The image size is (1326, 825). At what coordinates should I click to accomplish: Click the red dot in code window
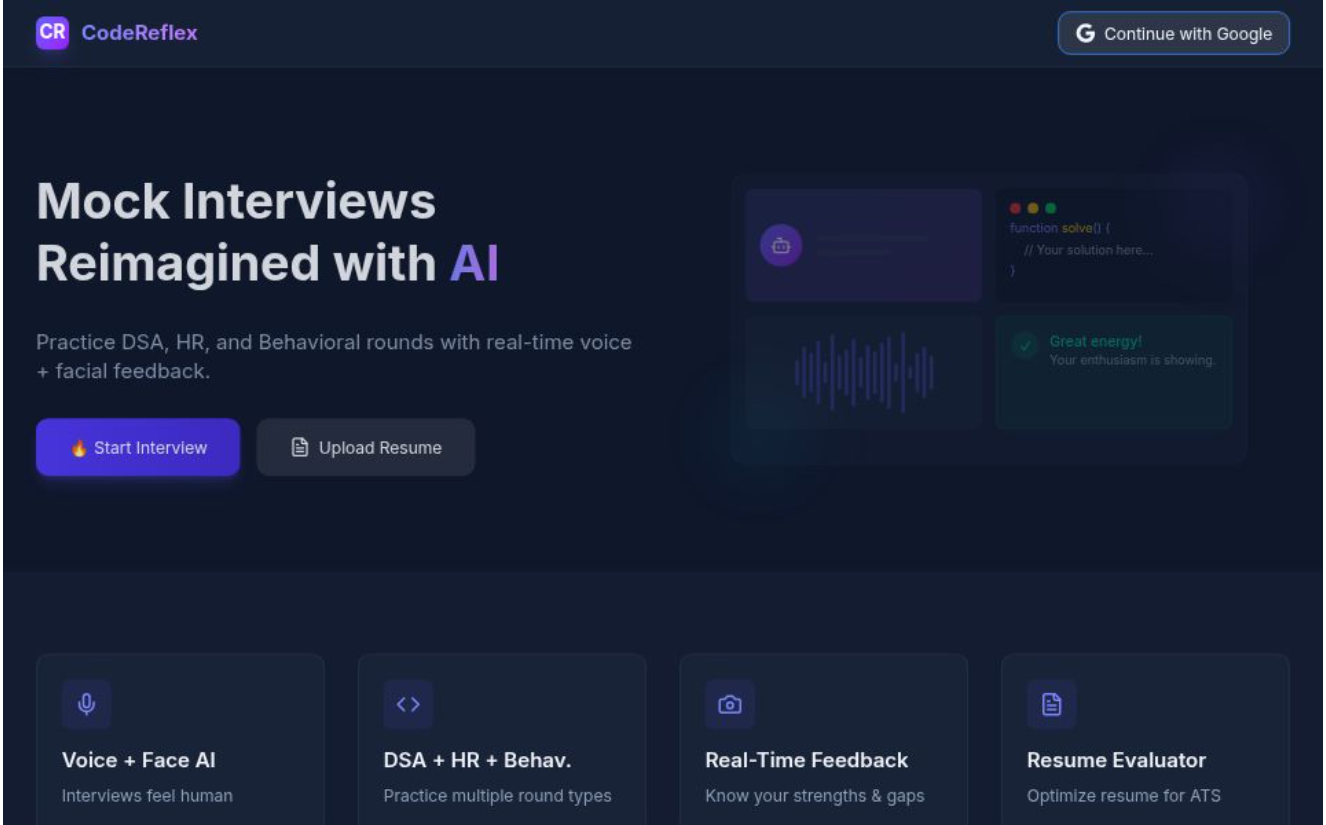coord(1015,208)
